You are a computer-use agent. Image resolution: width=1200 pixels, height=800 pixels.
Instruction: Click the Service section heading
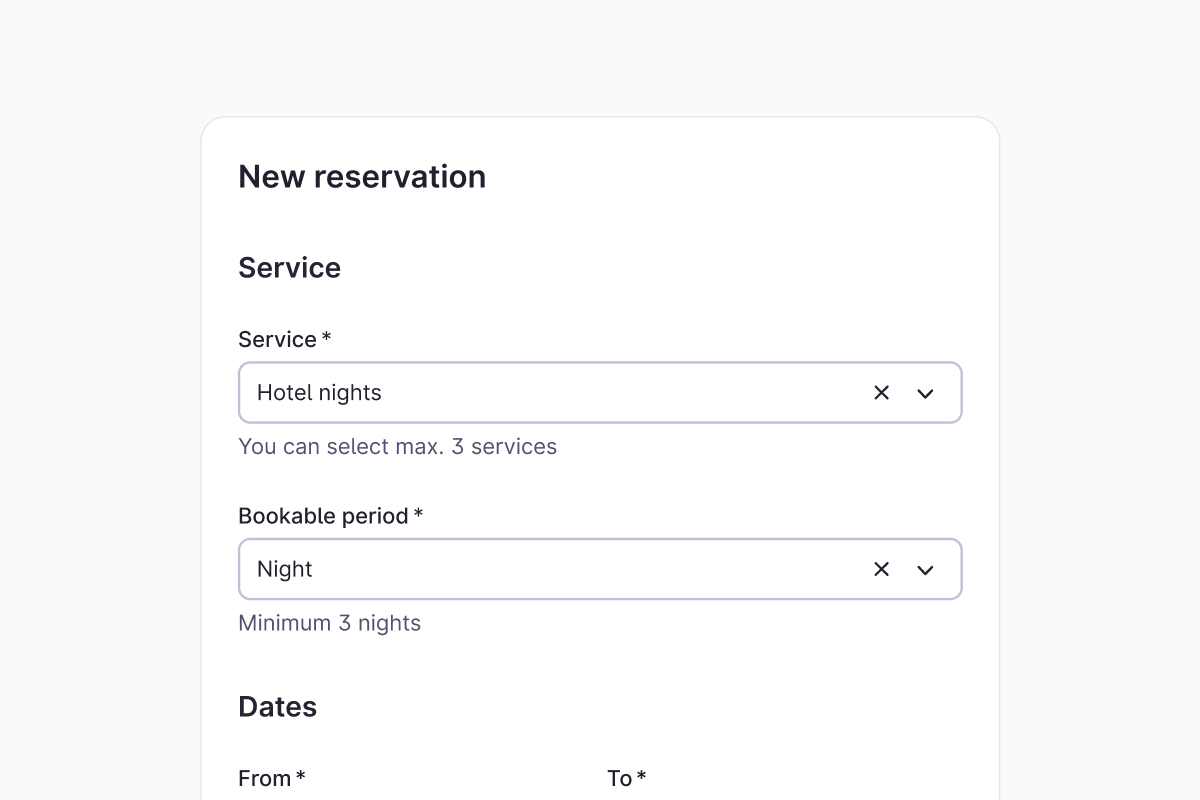[x=289, y=268]
